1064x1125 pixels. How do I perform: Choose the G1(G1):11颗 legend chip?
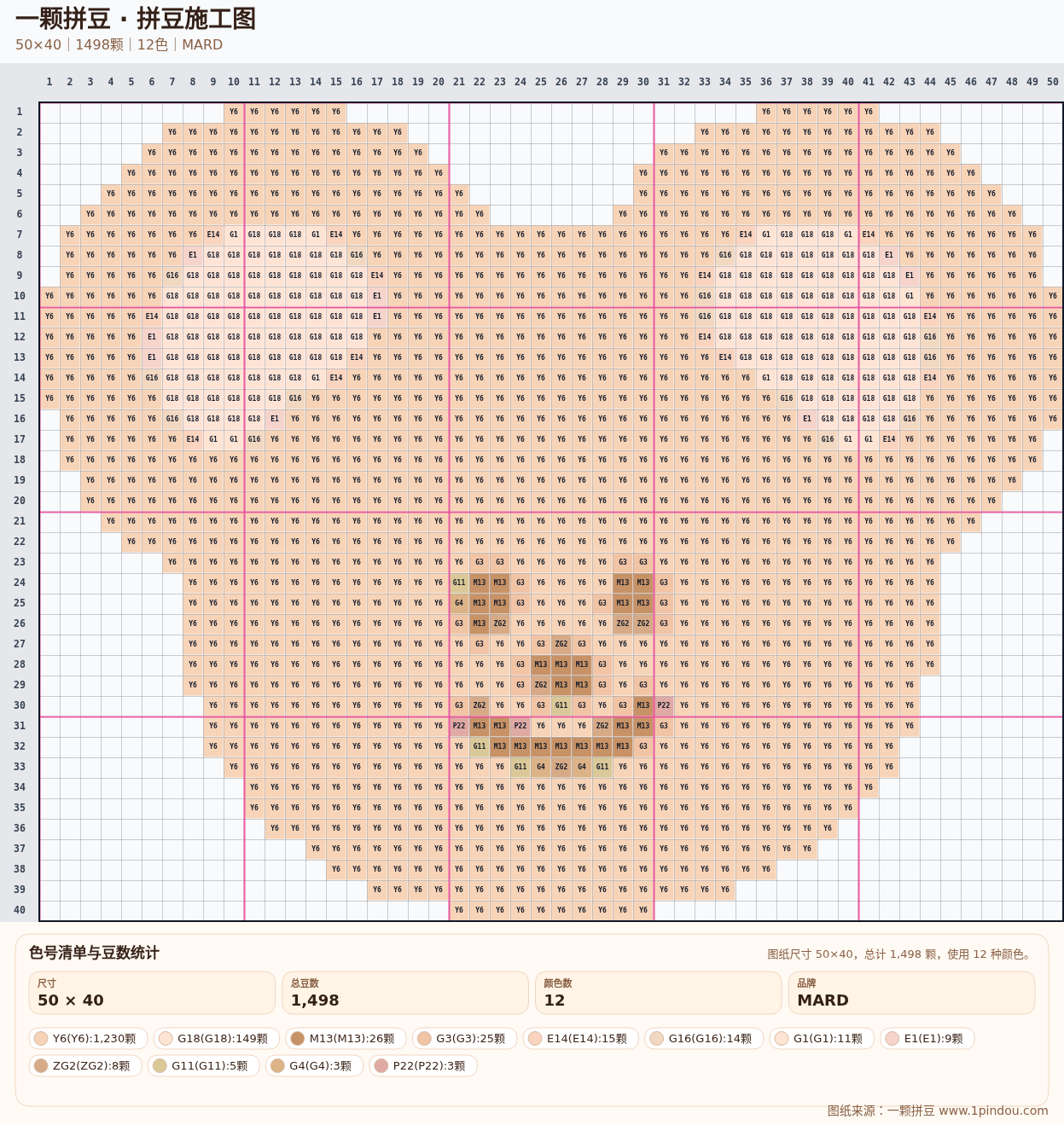(822, 1039)
